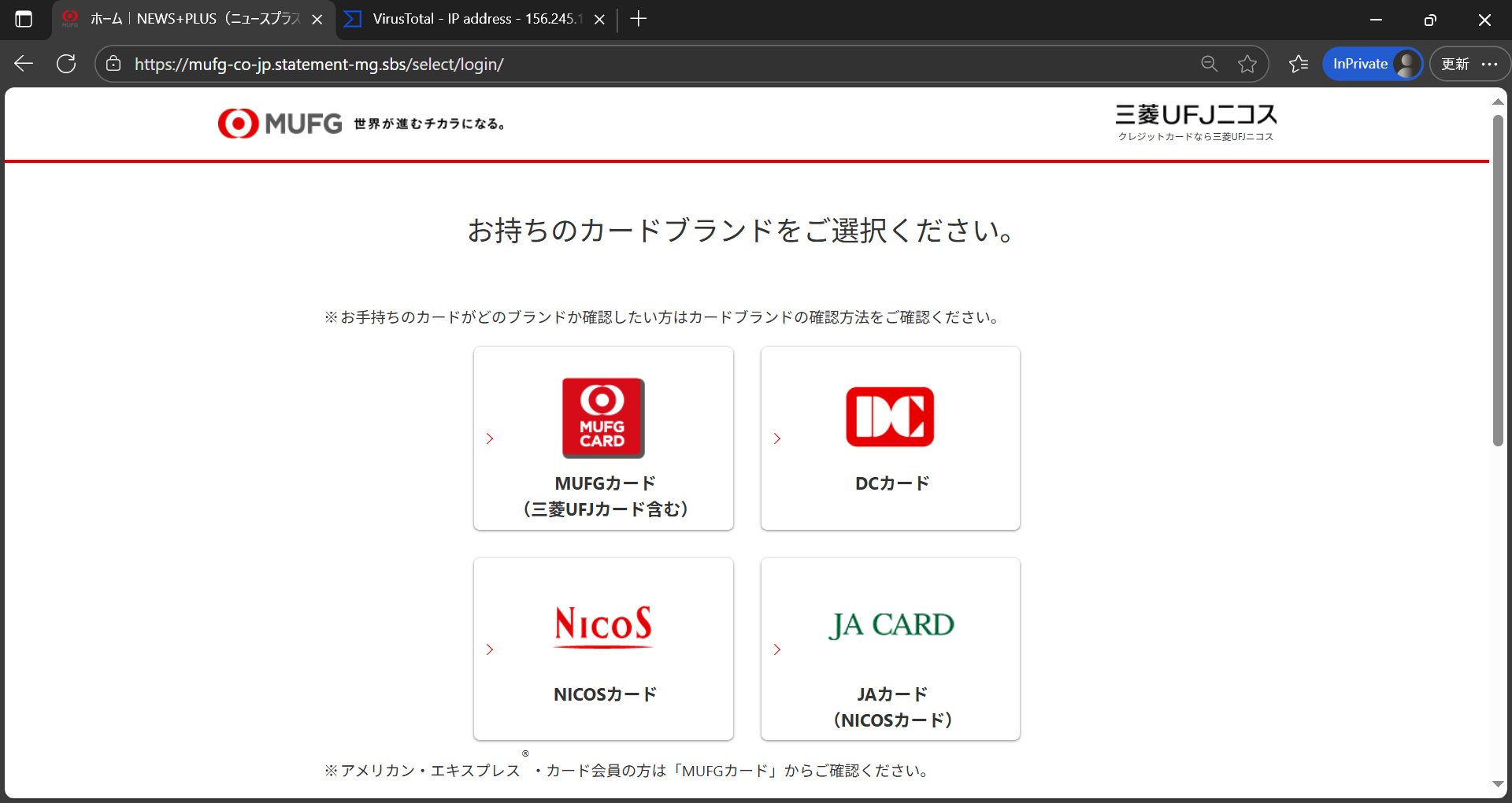
Task: Open the favorites list icon
Action: click(1299, 64)
